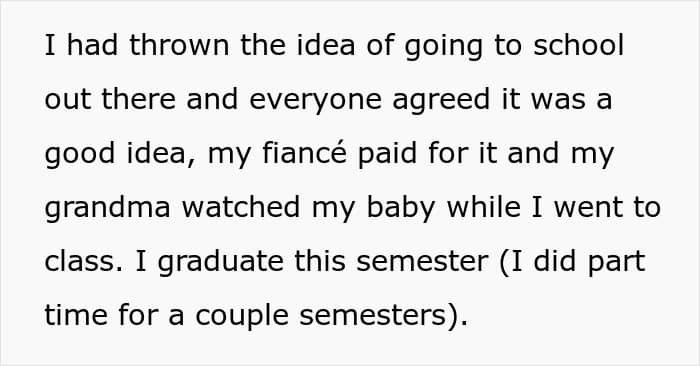Select the word "couple" in the last line
Viewport: 700px width, 366px height.
pos(242,316)
